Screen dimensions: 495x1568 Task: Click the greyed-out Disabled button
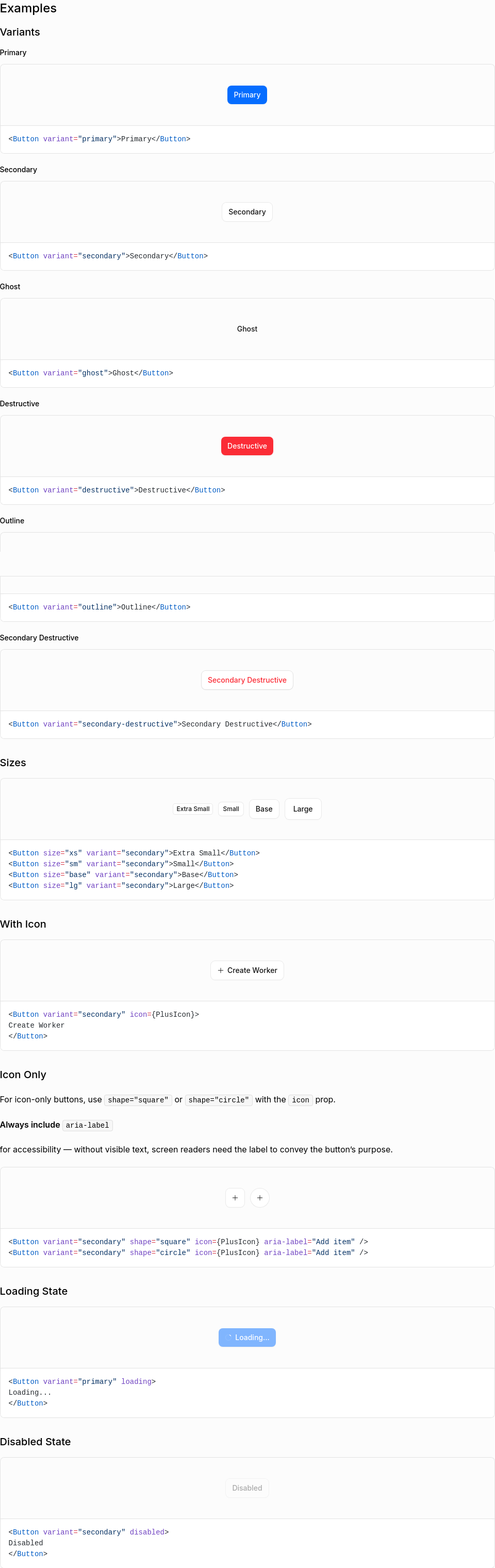pos(247,1488)
